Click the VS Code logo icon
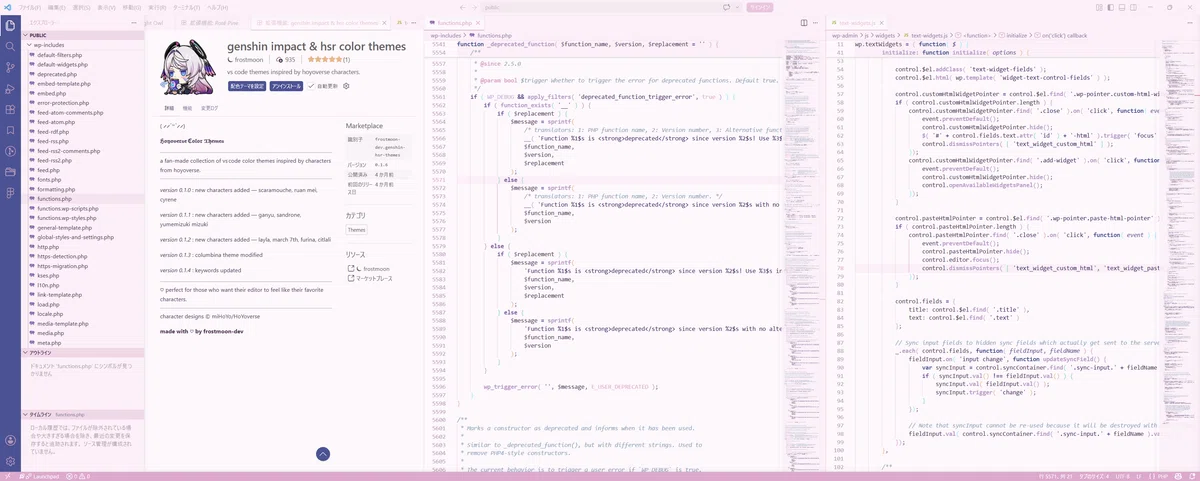Viewport: 1200px width, 481px height. tap(9, 6)
